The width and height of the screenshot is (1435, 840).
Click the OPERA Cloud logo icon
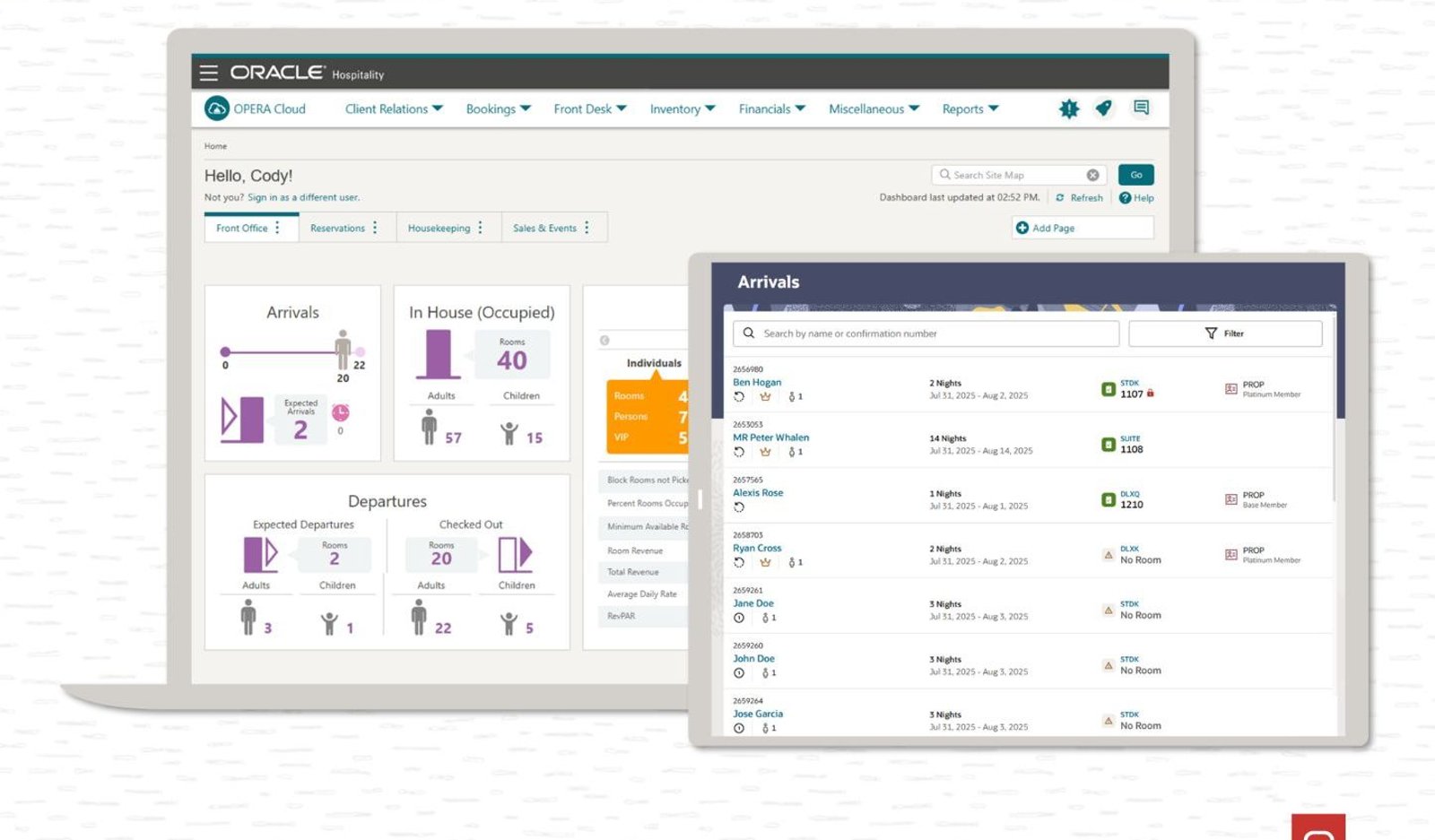217,108
